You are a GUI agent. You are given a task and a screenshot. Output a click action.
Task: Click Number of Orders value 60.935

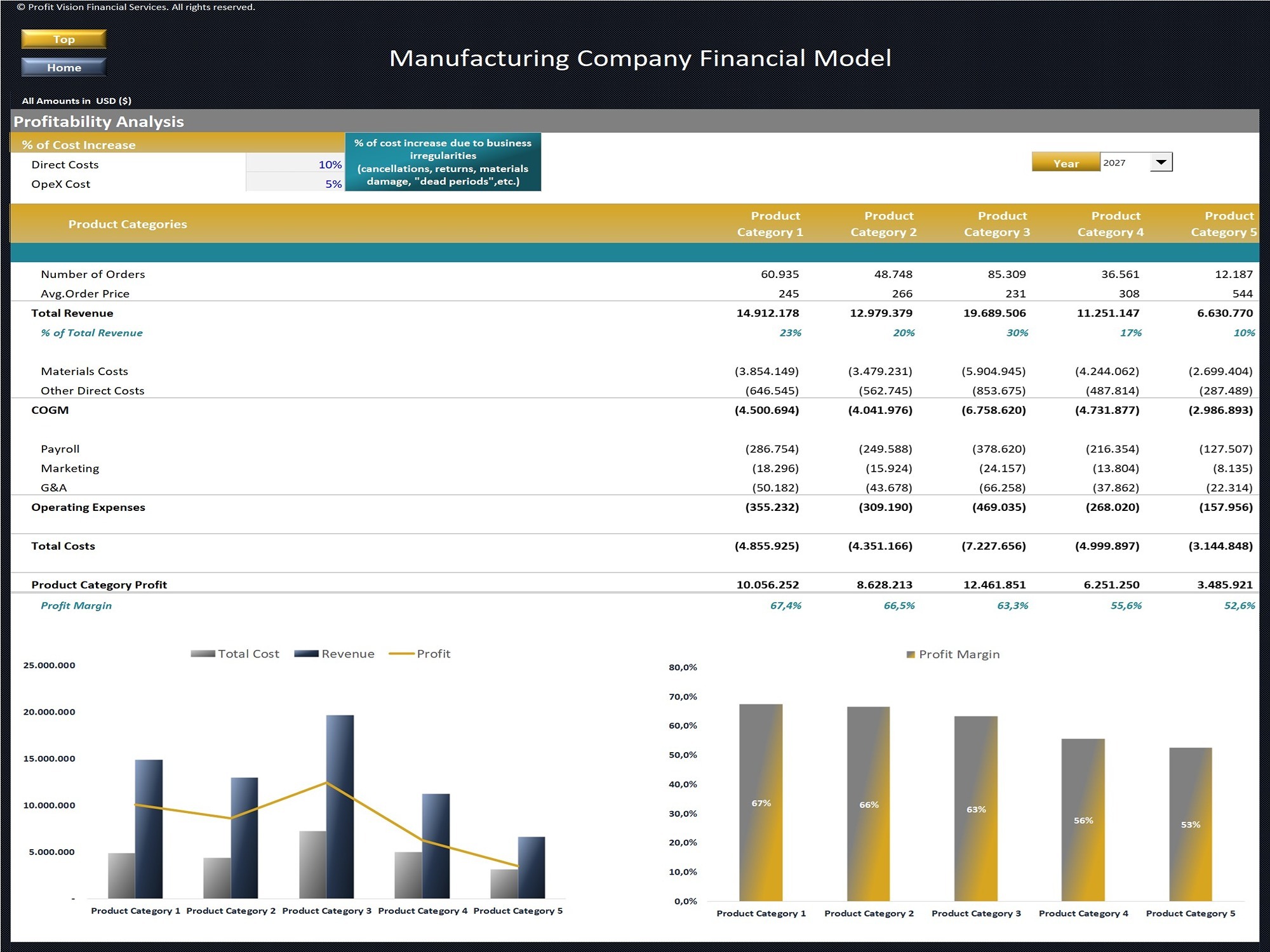[780, 274]
